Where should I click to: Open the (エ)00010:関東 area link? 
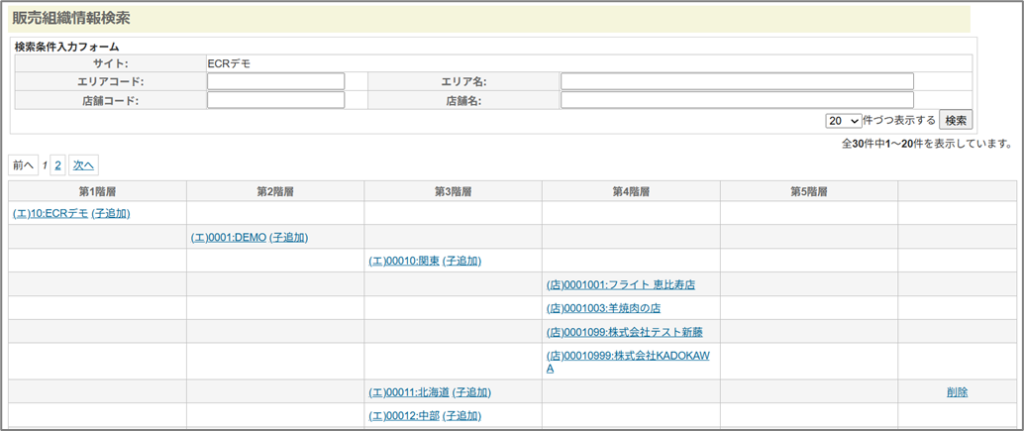coord(404,261)
